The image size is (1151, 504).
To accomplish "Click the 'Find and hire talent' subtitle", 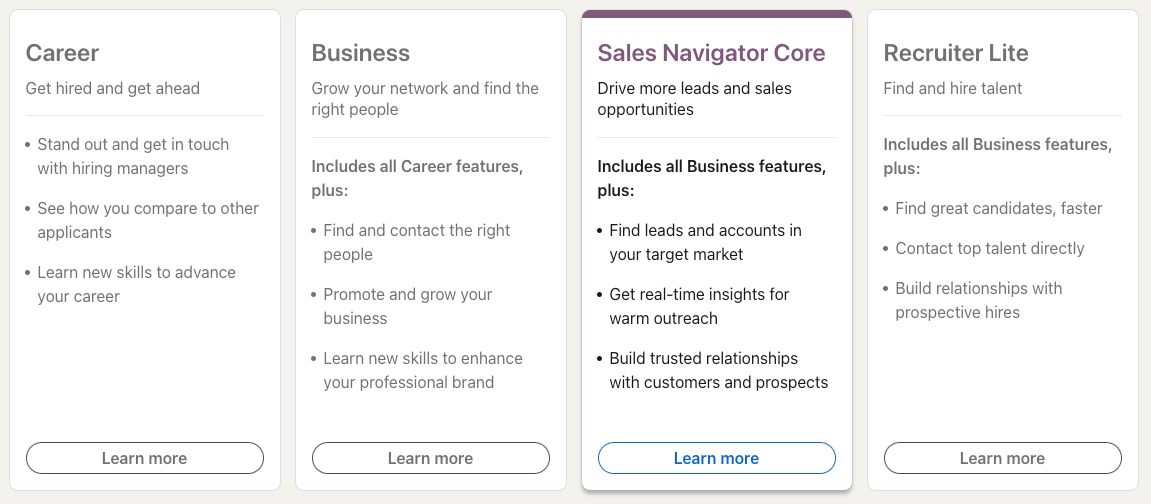I will point(952,88).
